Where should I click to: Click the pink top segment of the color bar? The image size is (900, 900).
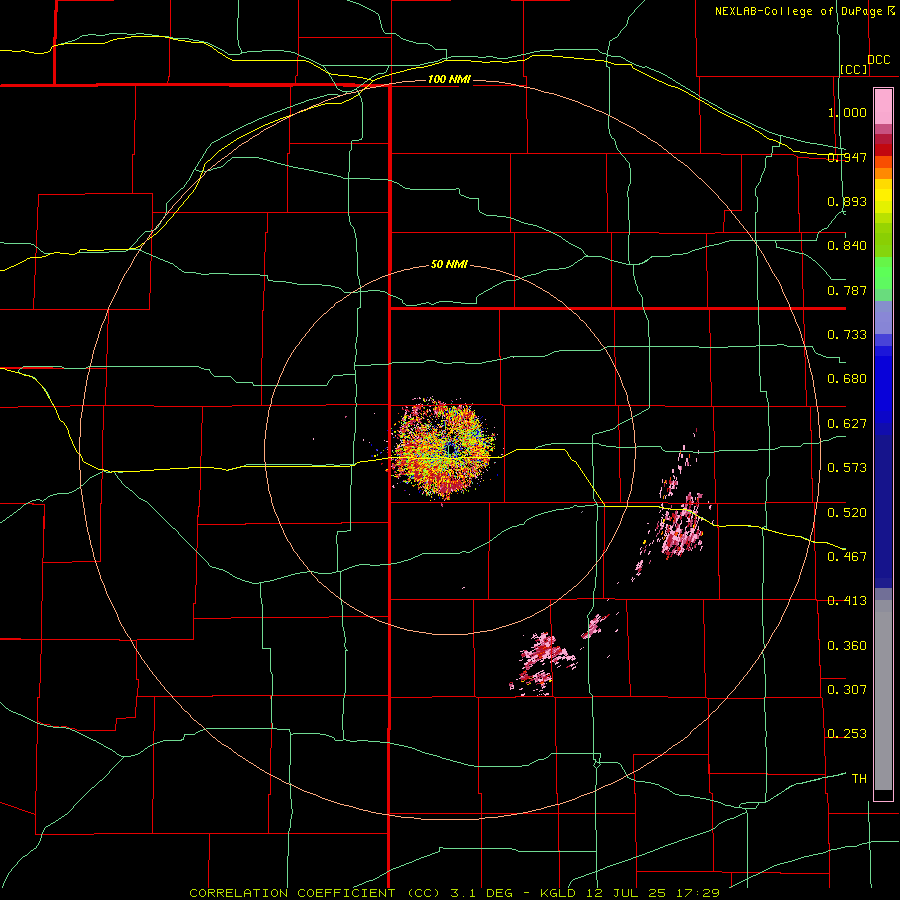click(883, 107)
